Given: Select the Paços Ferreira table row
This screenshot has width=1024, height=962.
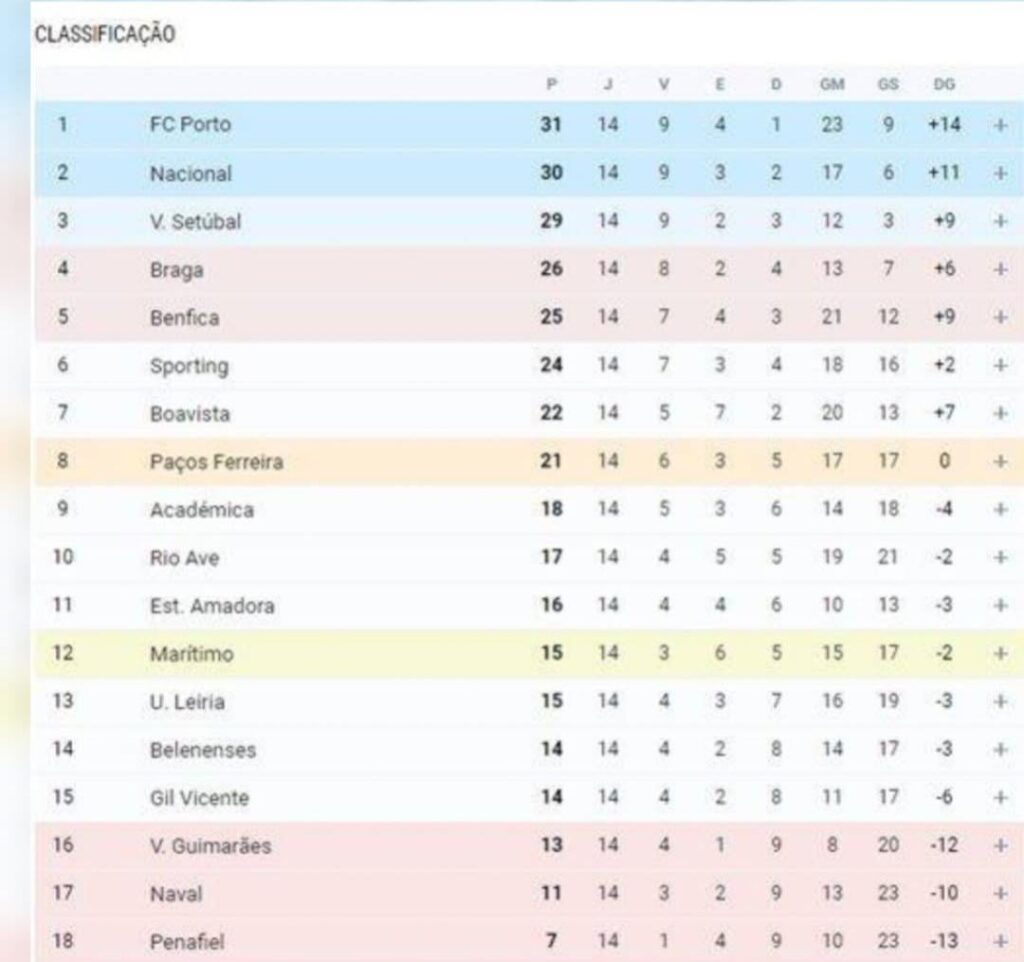Looking at the screenshot, I should tap(500, 462).
